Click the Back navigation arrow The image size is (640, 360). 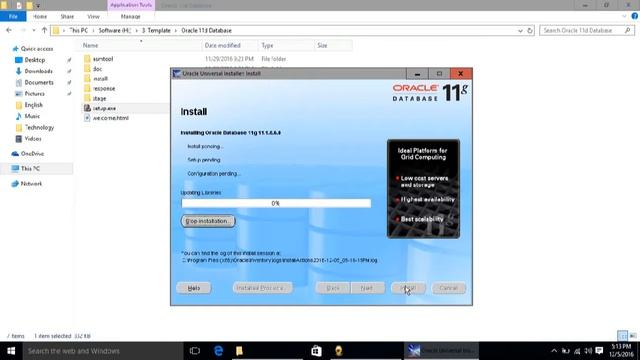pos(9,30)
